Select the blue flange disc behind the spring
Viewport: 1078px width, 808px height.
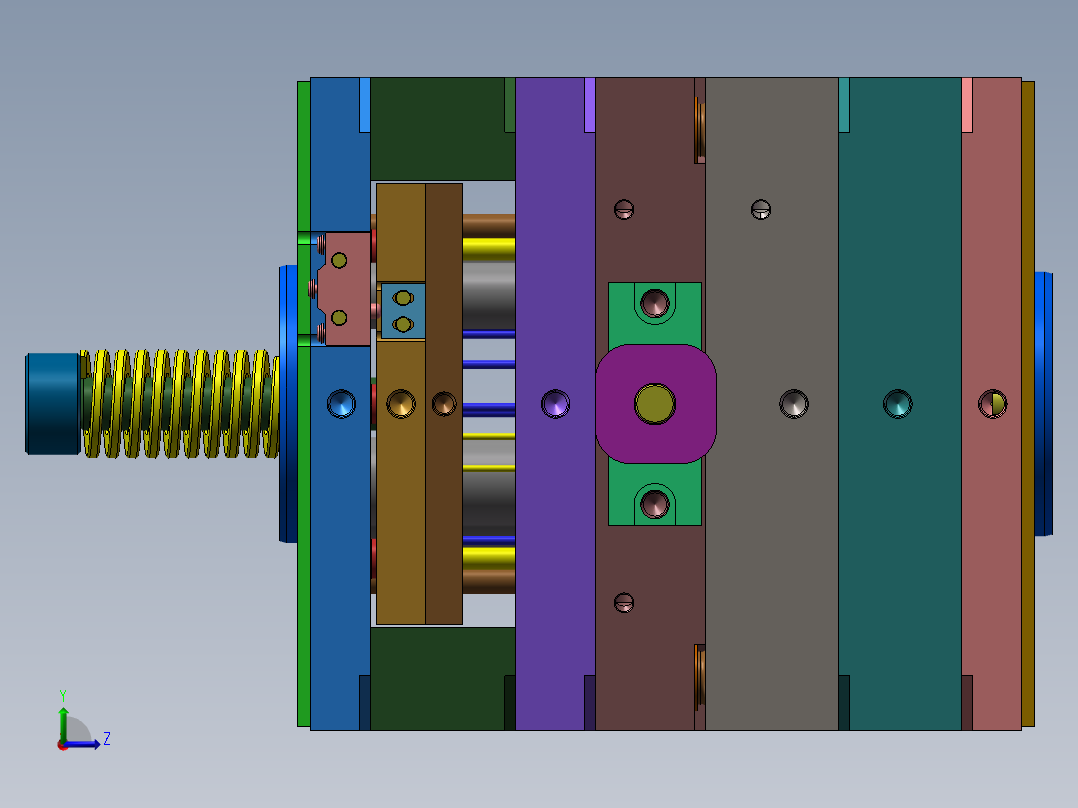pyautogui.click(x=288, y=404)
